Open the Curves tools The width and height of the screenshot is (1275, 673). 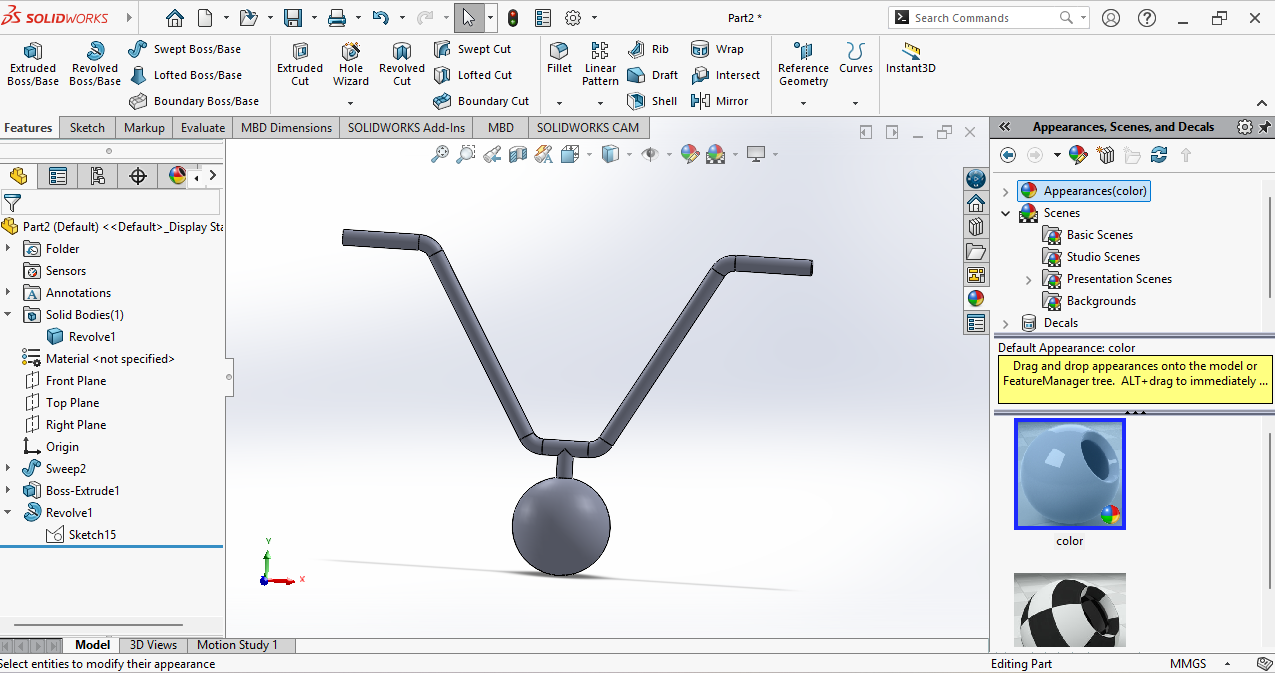(856, 58)
